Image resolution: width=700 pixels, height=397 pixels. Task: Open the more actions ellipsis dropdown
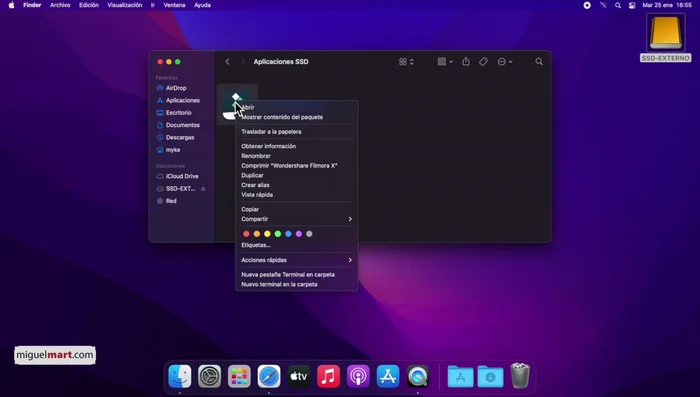coord(505,62)
